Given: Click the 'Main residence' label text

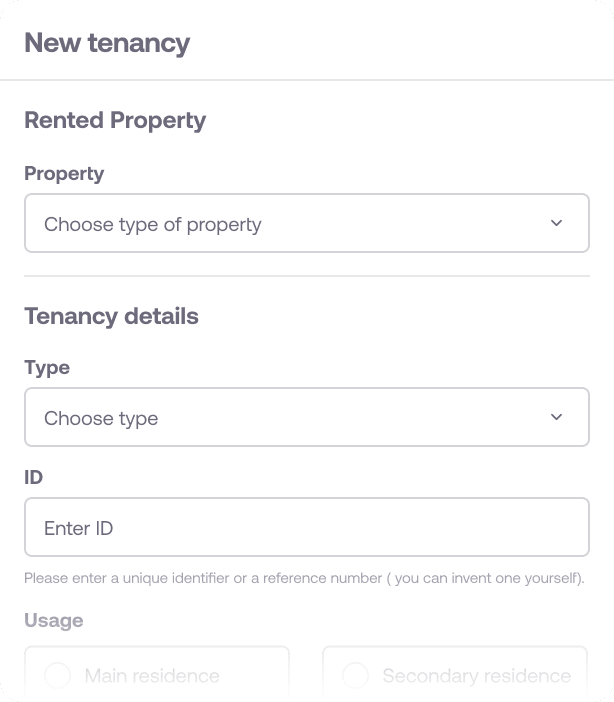Looking at the screenshot, I should pos(152,676).
